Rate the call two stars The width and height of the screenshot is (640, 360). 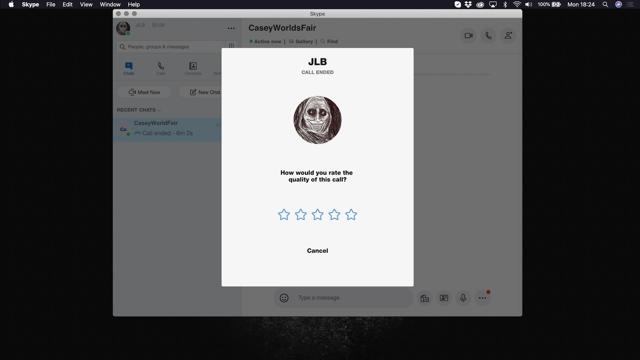coord(301,215)
